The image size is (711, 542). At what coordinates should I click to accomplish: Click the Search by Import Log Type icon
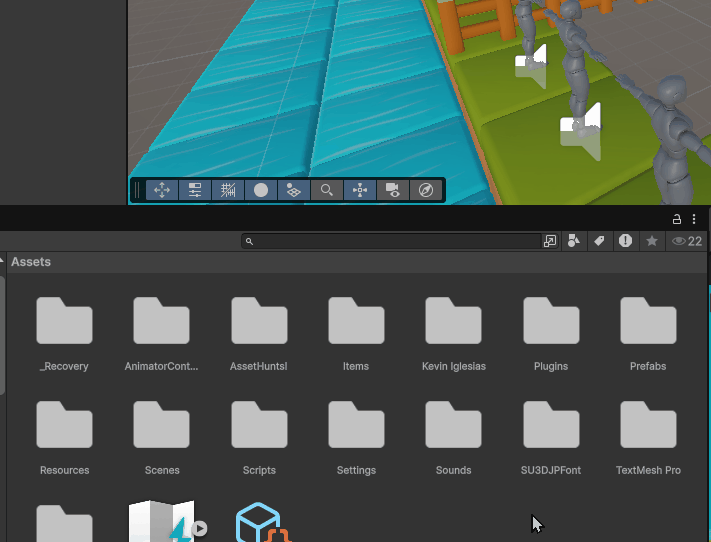(625, 241)
